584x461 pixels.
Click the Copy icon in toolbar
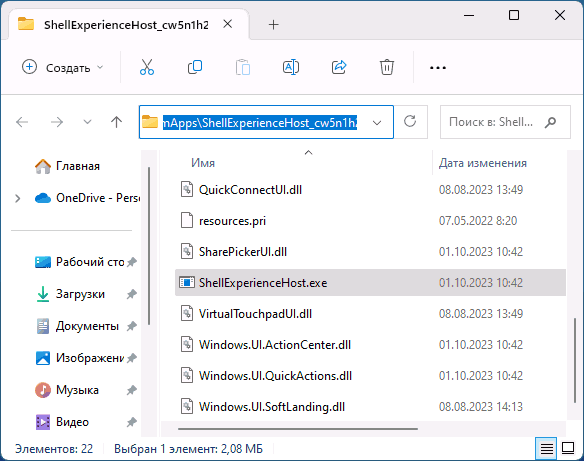click(195, 67)
